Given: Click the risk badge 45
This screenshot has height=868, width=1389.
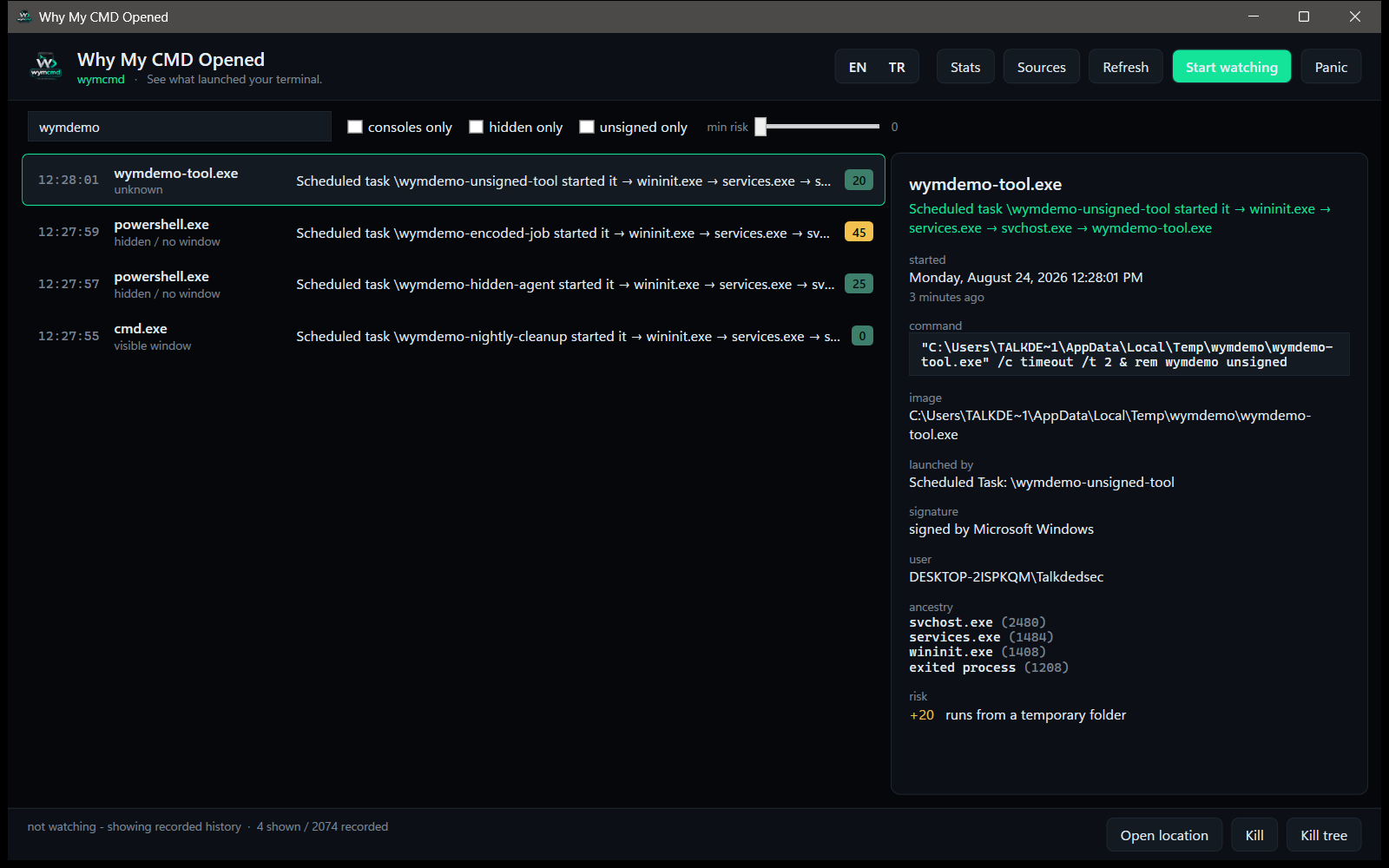Looking at the screenshot, I should (x=859, y=232).
